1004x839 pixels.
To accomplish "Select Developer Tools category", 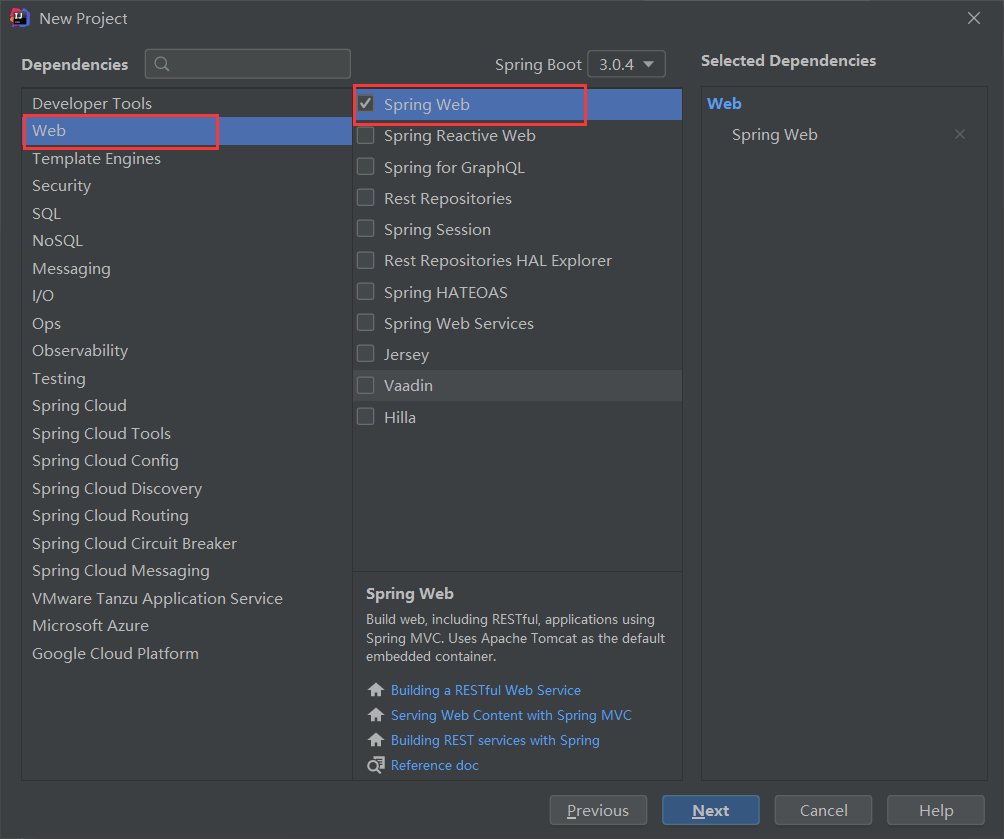I will [x=186, y=103].
